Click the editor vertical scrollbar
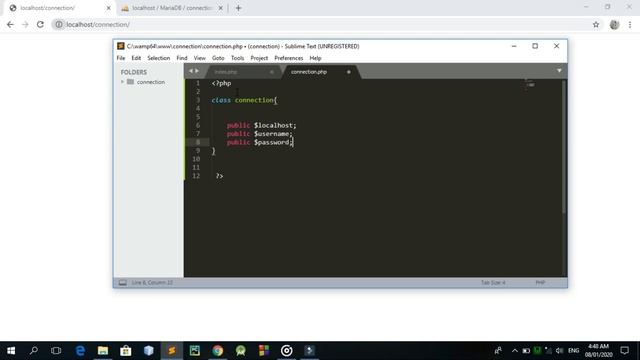640x360 pixels. pos(564,146)
